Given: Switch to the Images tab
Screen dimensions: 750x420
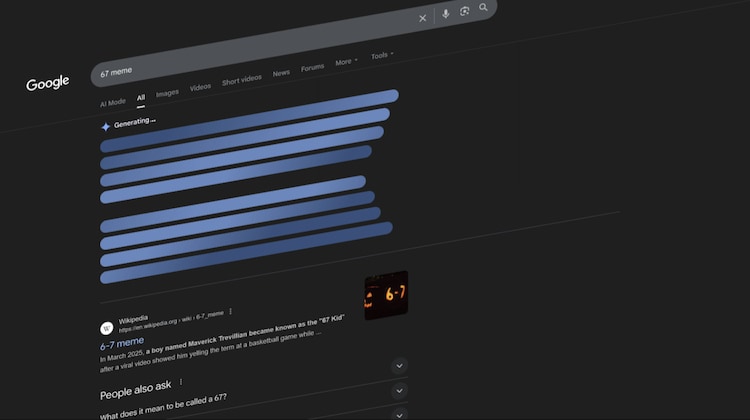Looking at the screenshot, I should (x=167, y=93).
